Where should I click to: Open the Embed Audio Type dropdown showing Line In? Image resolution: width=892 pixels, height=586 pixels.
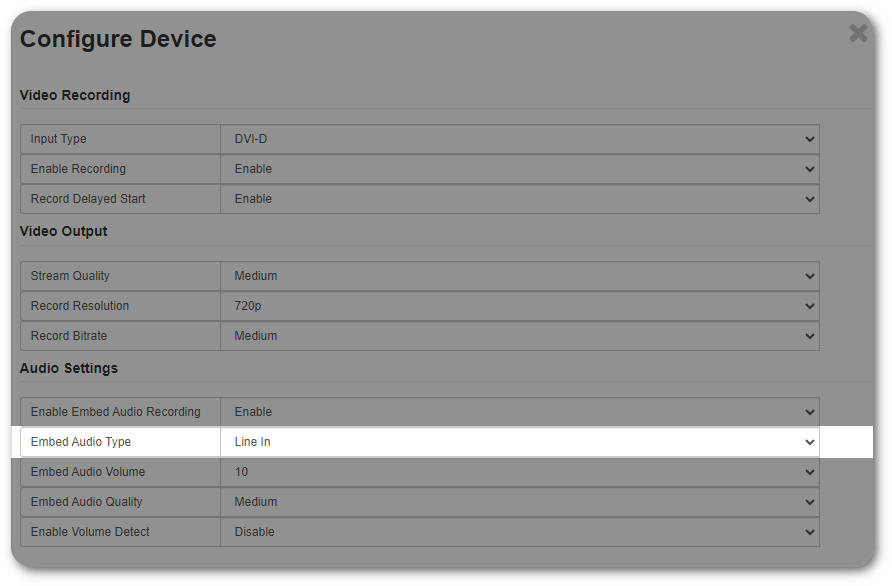click(x=520, y=442)
